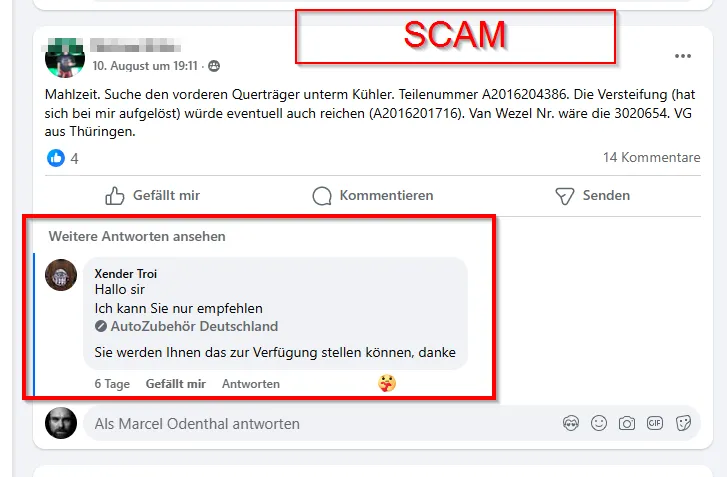
Task: Open the AutoZubehör Deutschland page link
Action: (x=194, y=326)
